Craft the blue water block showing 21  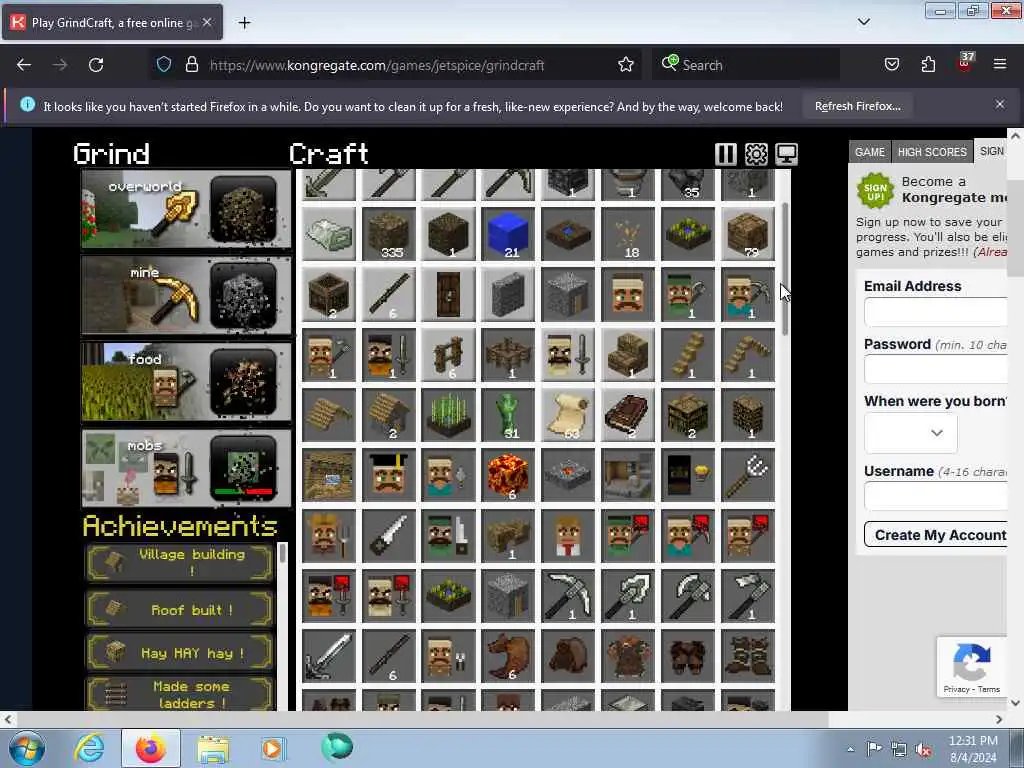click(508, 234)
